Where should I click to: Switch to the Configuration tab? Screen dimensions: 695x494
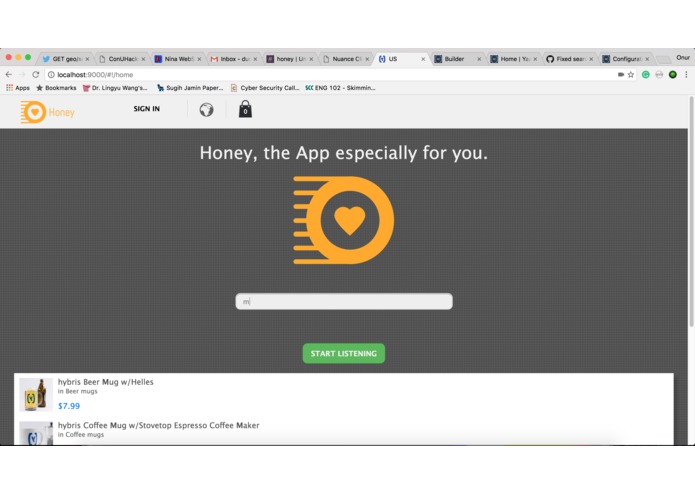tap(624, 59)
